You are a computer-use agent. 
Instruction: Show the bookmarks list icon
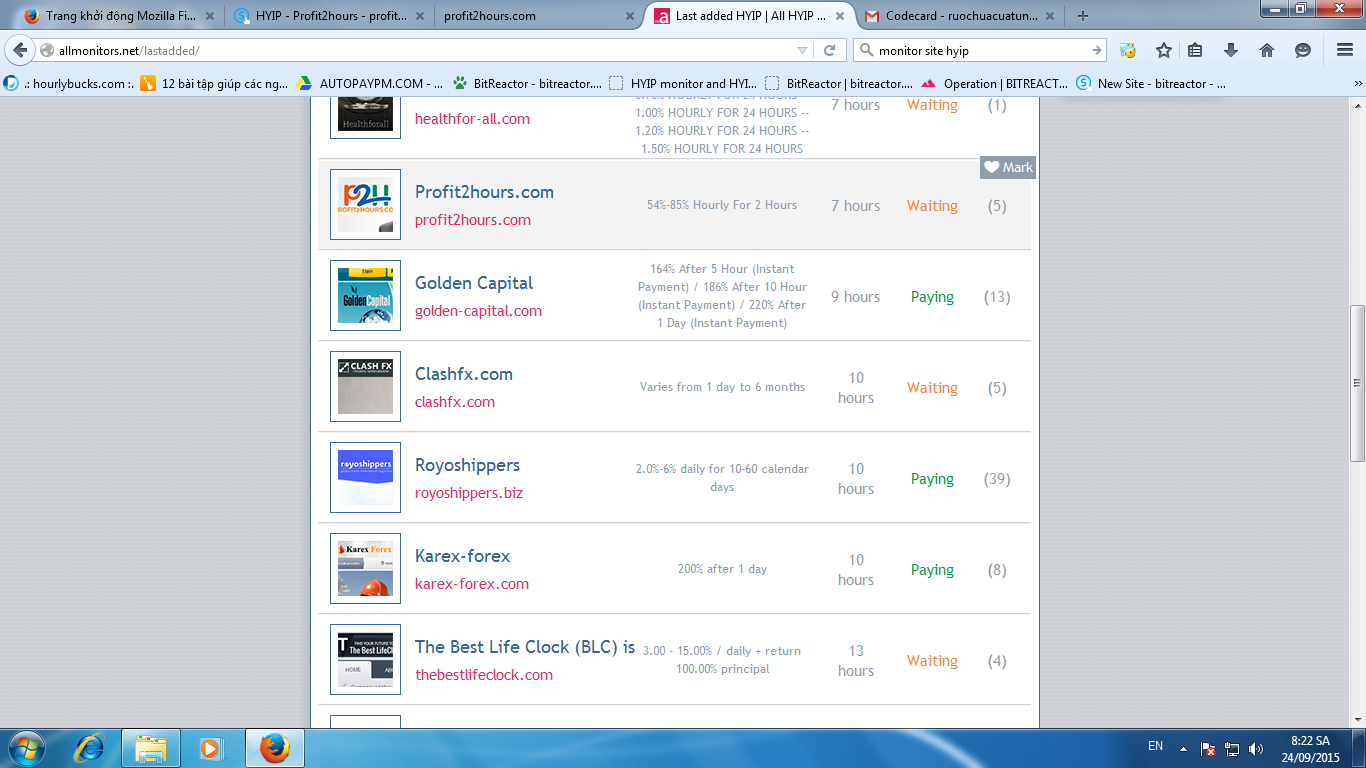[x=1195, y=50]
